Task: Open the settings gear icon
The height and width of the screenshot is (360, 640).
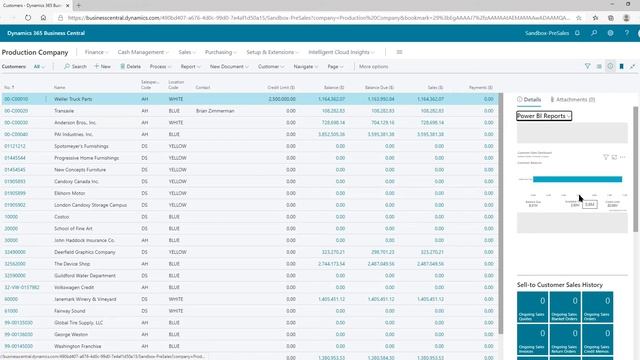Action: [x=610, y=33]
